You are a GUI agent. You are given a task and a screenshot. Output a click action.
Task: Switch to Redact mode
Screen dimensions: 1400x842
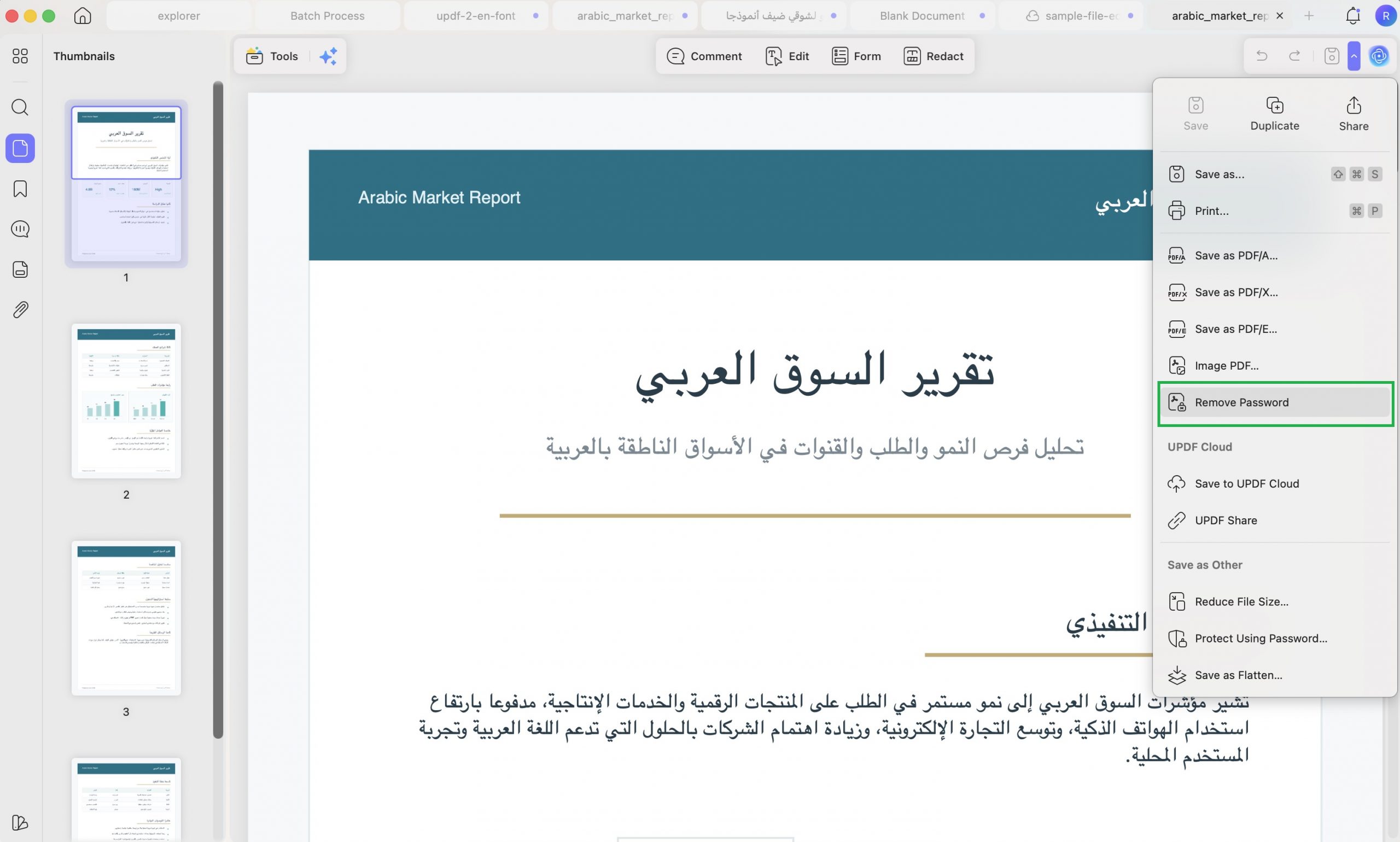934,56
